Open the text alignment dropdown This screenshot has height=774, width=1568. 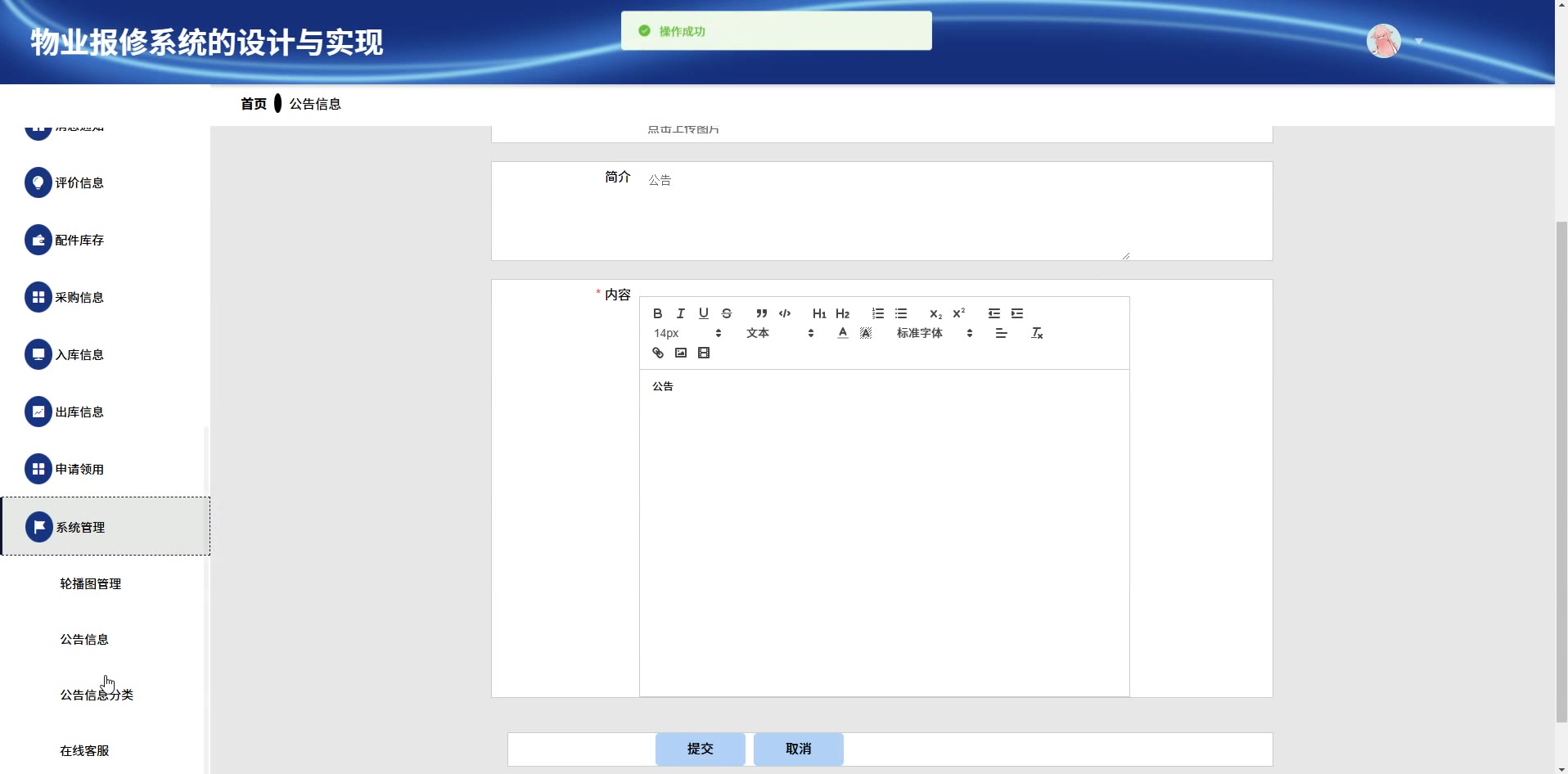(1001, 333)
